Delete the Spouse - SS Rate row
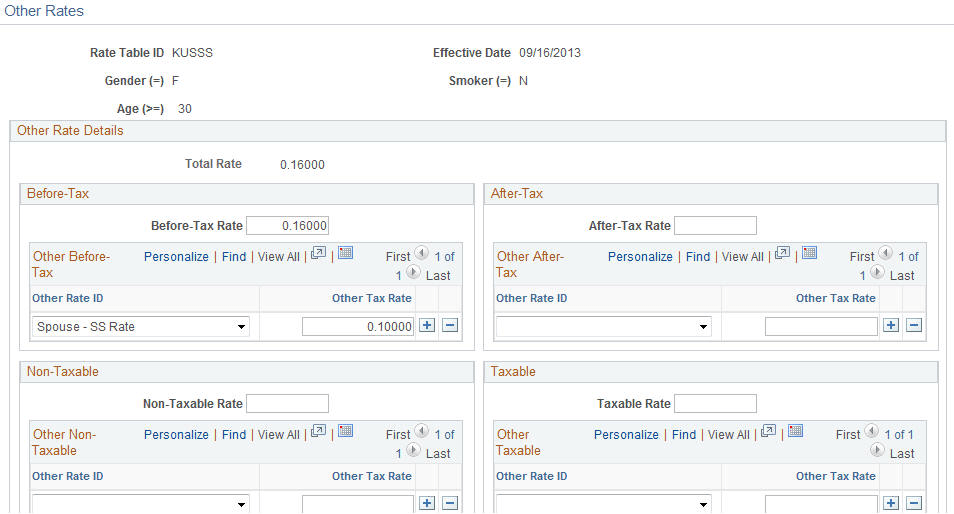The image size is (954, 514). pyautogui.click(x=450, y=325)
